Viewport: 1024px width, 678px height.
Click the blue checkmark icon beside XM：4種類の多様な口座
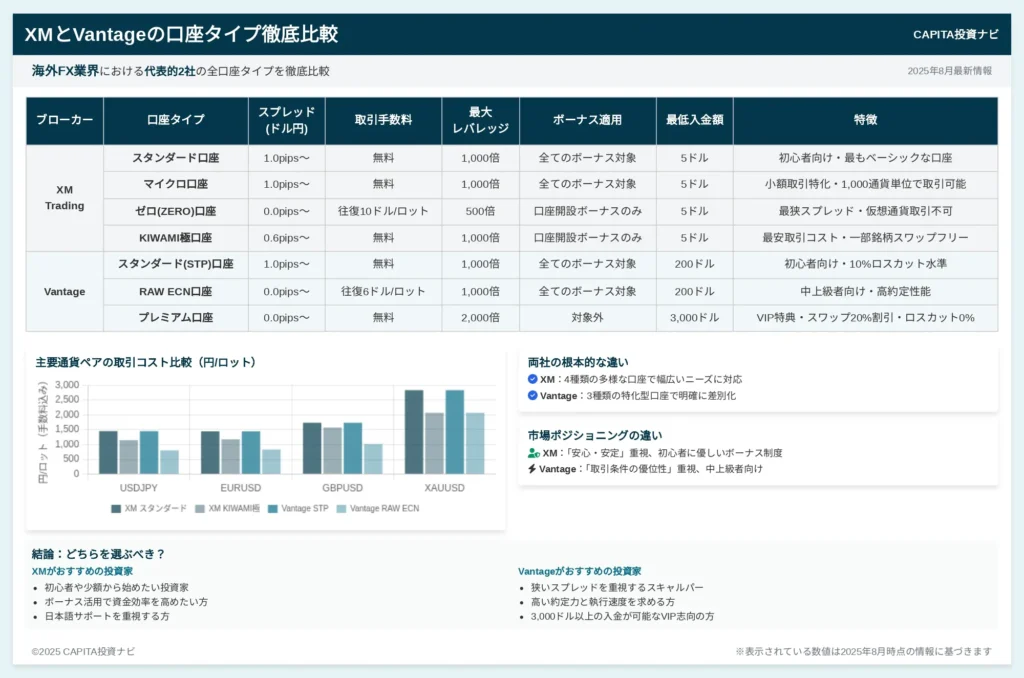(532, 379)
